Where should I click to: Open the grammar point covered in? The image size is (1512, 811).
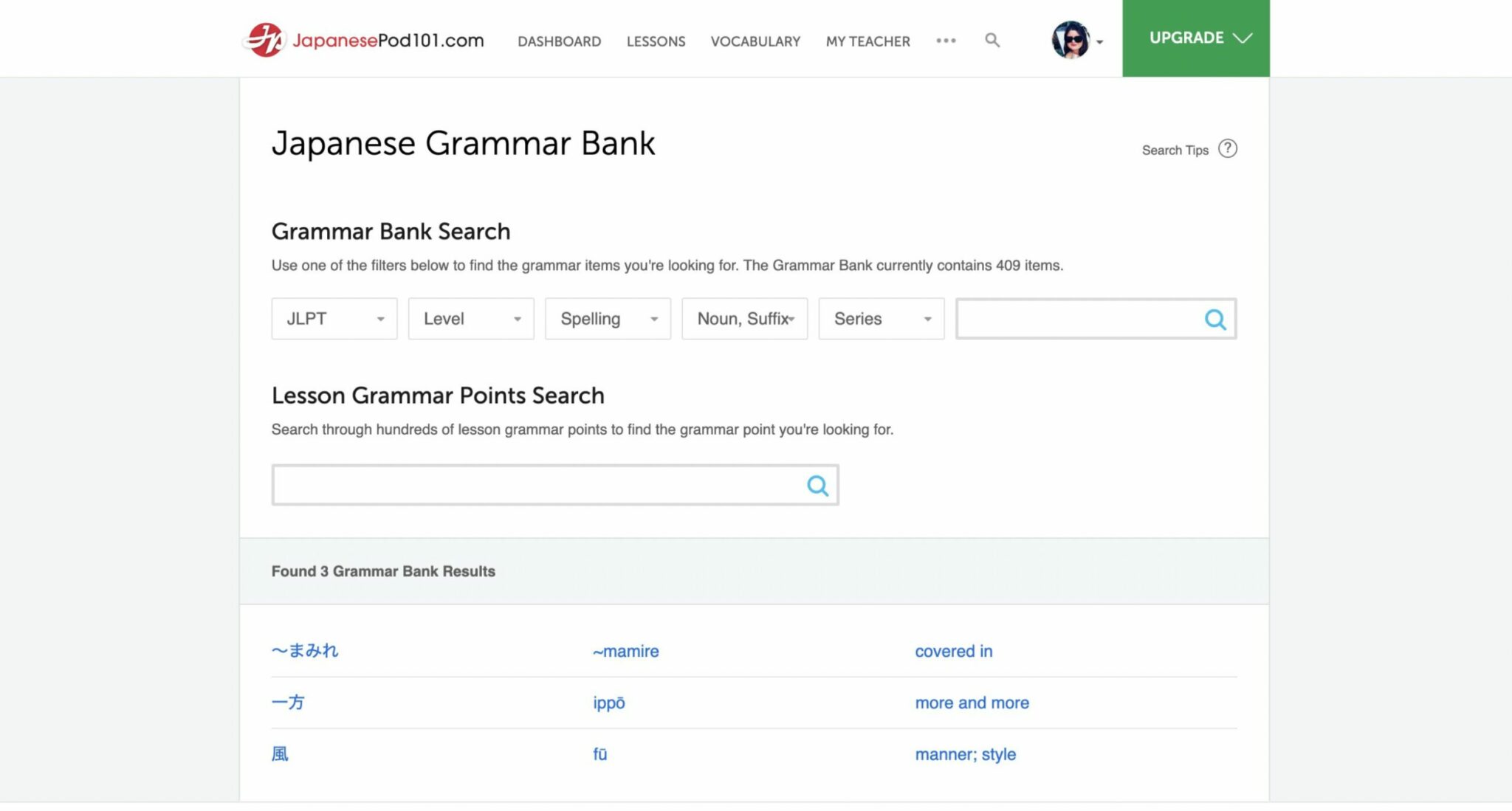pyautogui.click(x=953, y=651)
